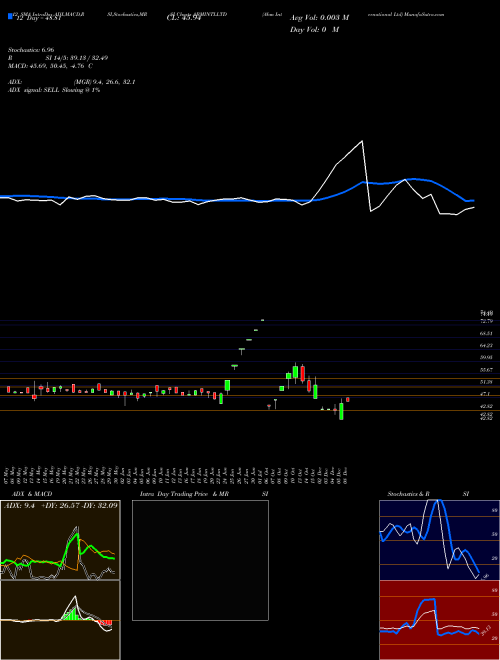Click the Intra Day Trading Price & MRSI title

point(204,494)
